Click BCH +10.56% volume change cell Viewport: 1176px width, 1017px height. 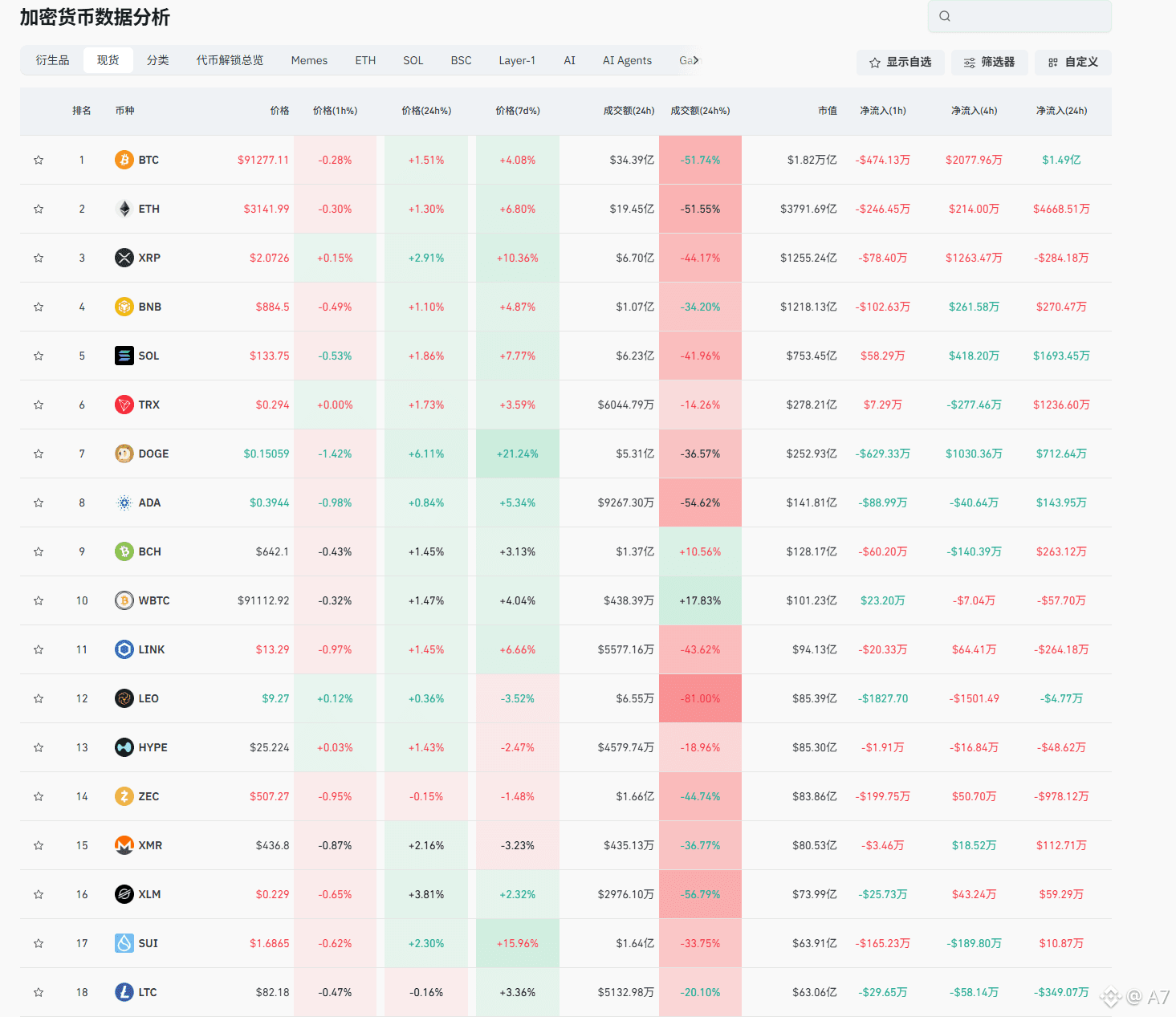(700, 551)
